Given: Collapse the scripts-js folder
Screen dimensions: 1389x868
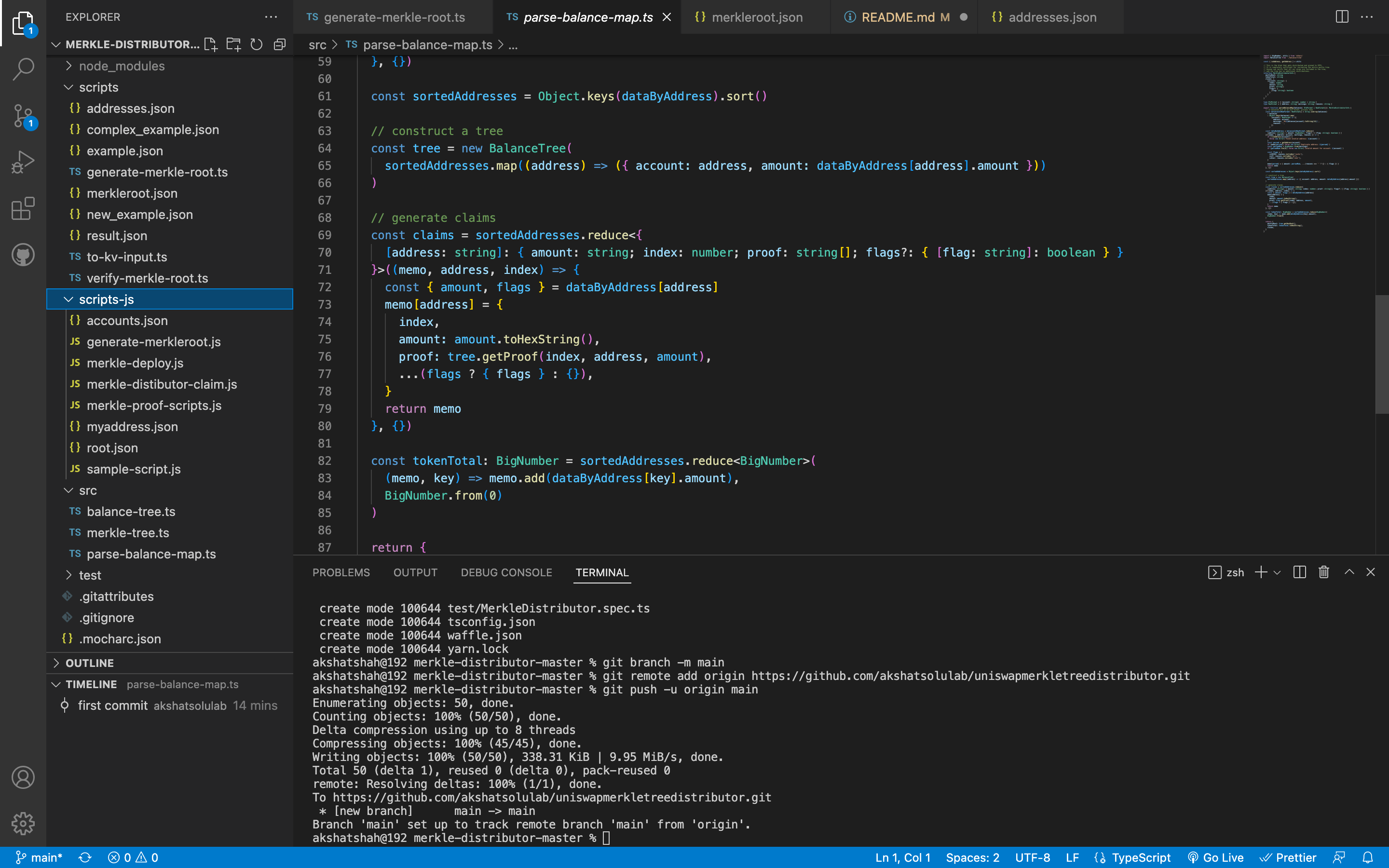Looking at the screenshot, I should pyautogui.click(x=68, y=299).
